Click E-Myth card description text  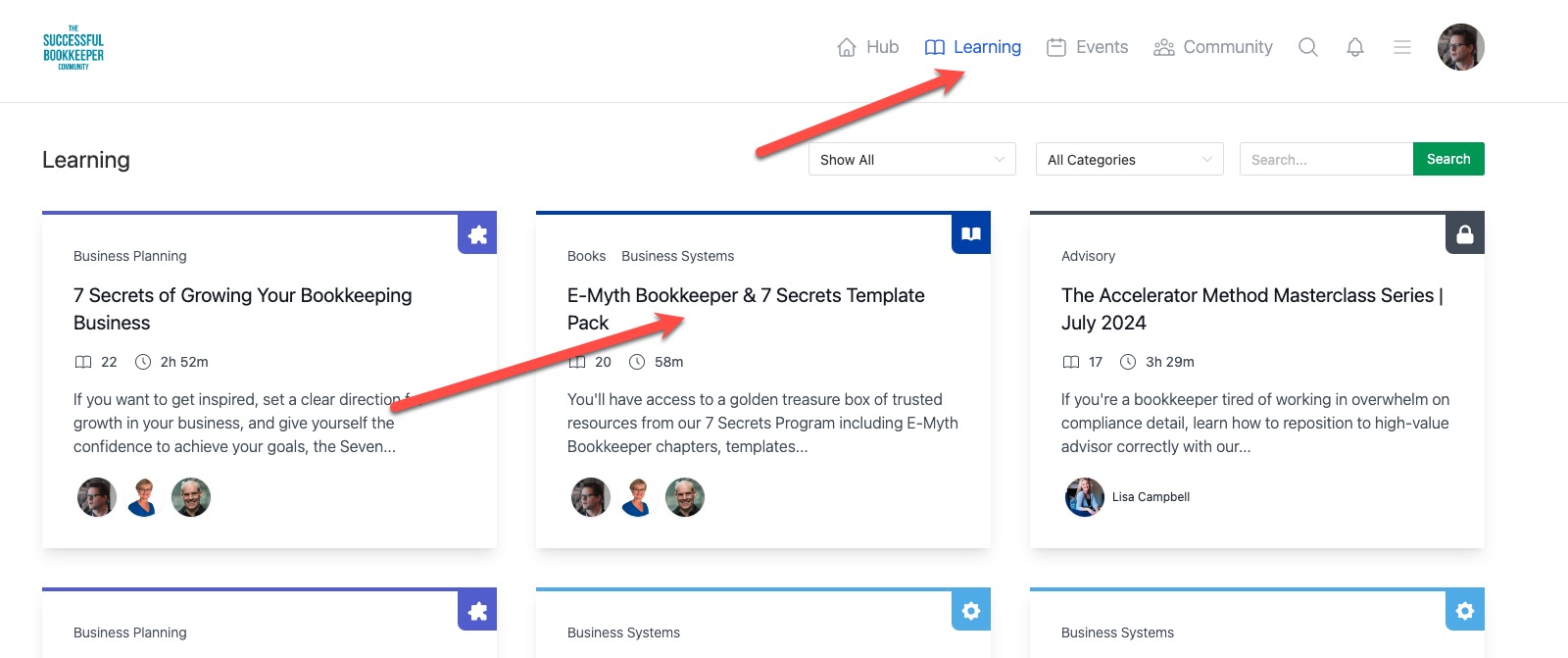point(762,423)
